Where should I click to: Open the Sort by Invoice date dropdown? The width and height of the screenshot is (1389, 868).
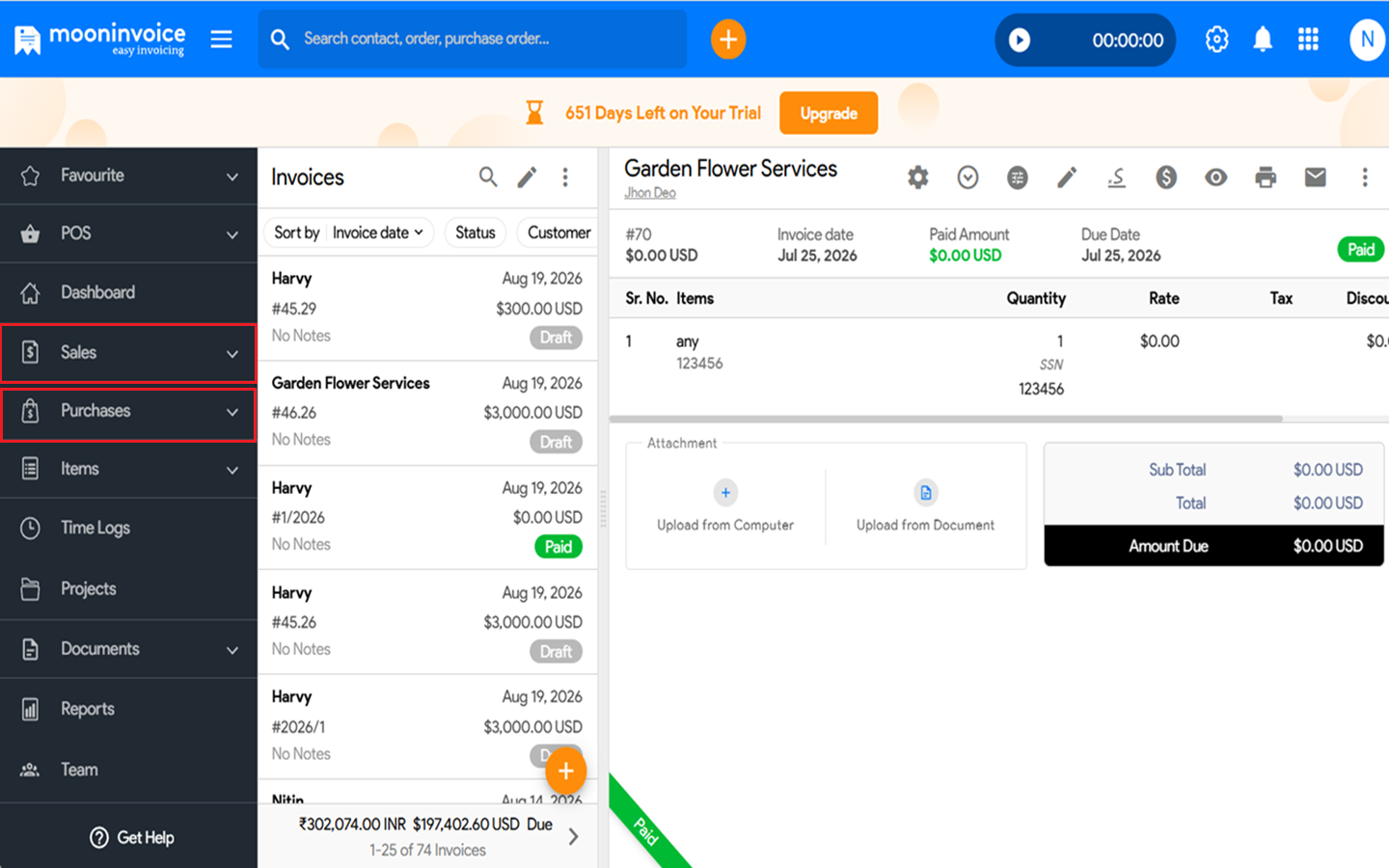click(x=348, y=232)
